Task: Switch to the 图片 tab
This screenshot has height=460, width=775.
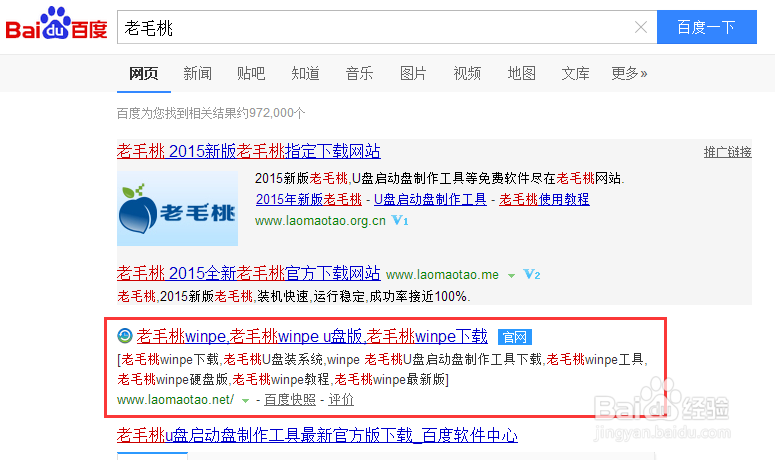Action: 413,74
